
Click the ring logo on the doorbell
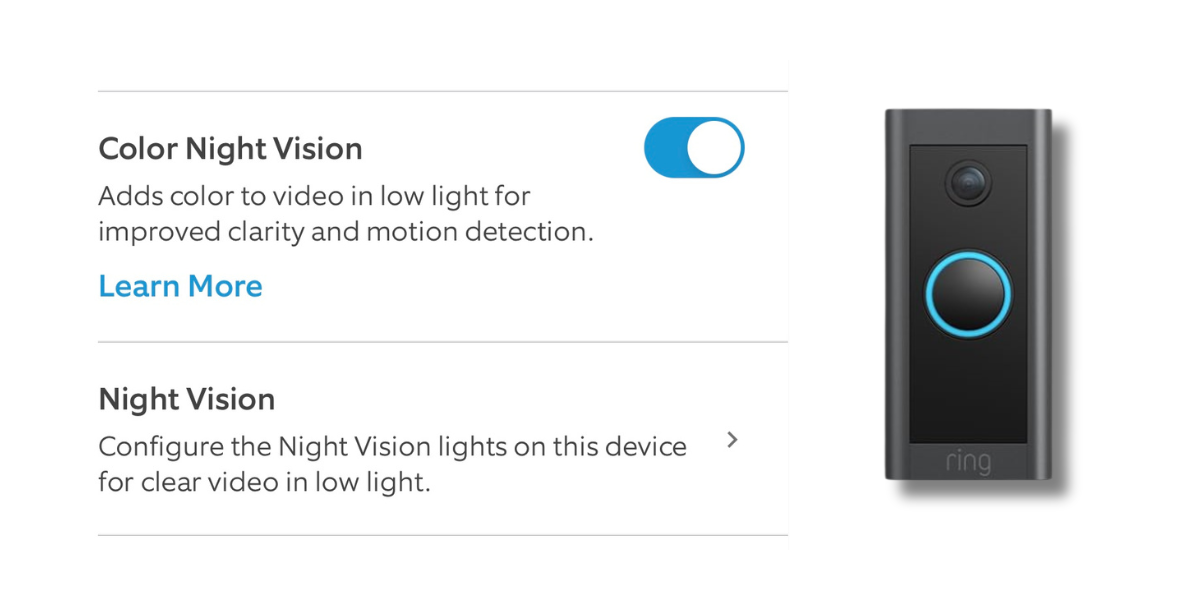tap(968, 461)
